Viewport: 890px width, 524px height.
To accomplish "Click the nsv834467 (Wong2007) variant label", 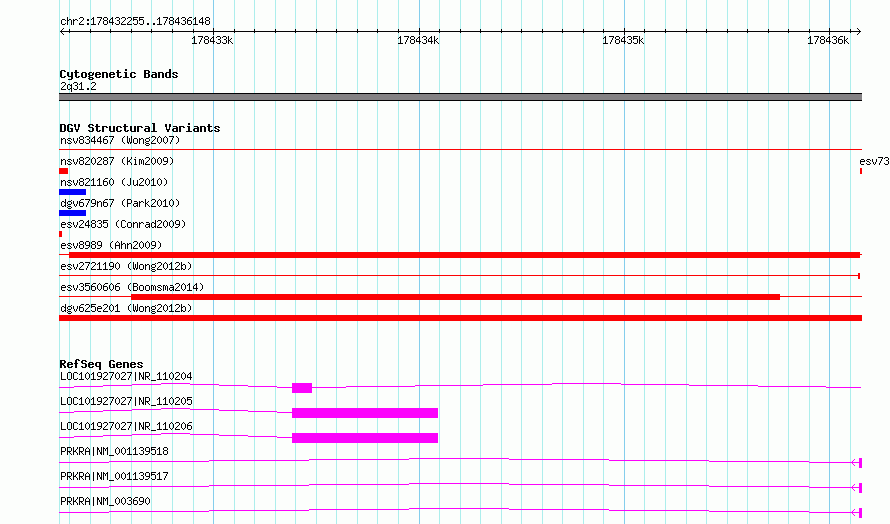I will (120, 140).
